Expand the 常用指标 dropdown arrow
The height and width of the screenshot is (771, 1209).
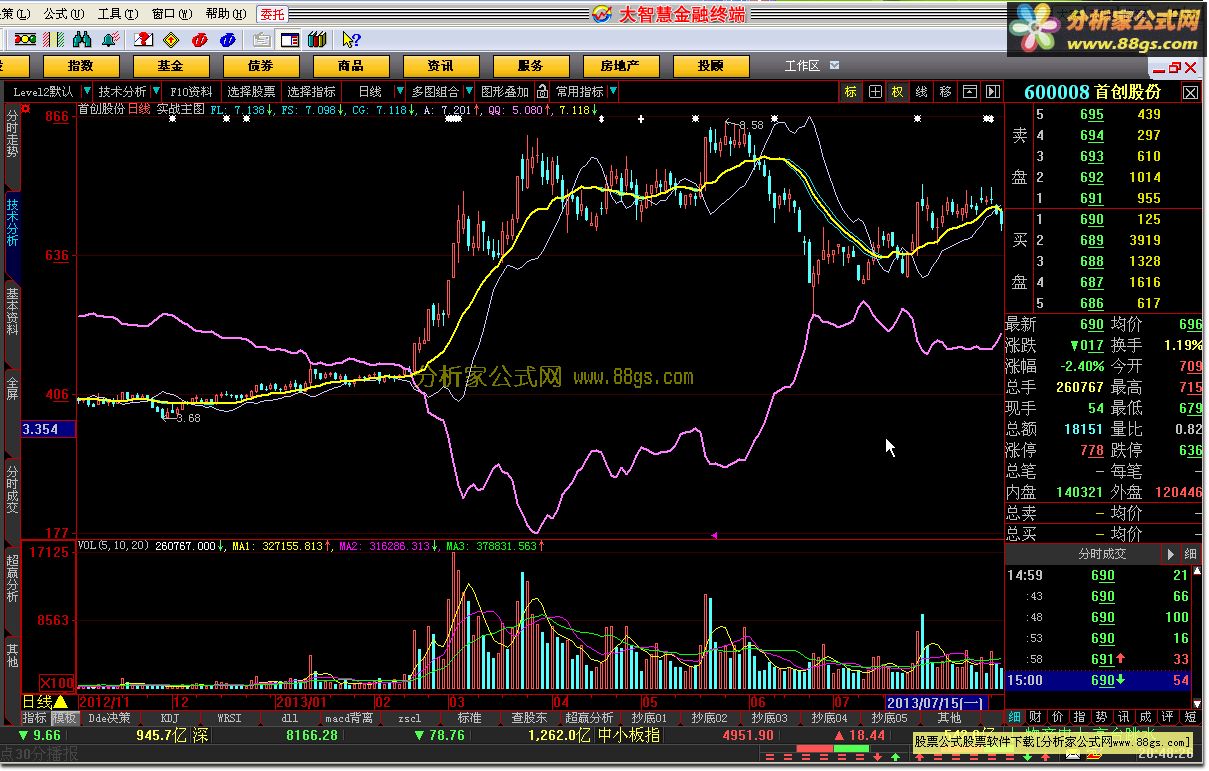[x=613, y=91]
